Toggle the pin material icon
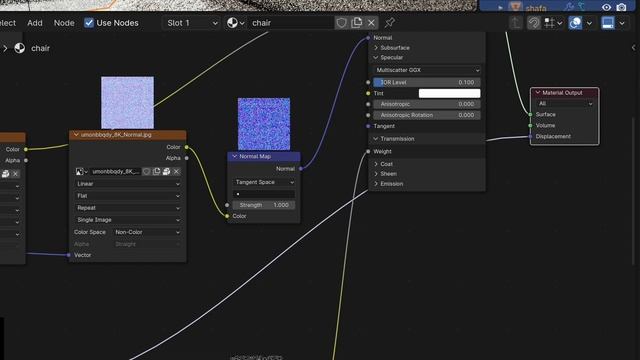The height and width of the screenshot is (360, 640). 389,23
